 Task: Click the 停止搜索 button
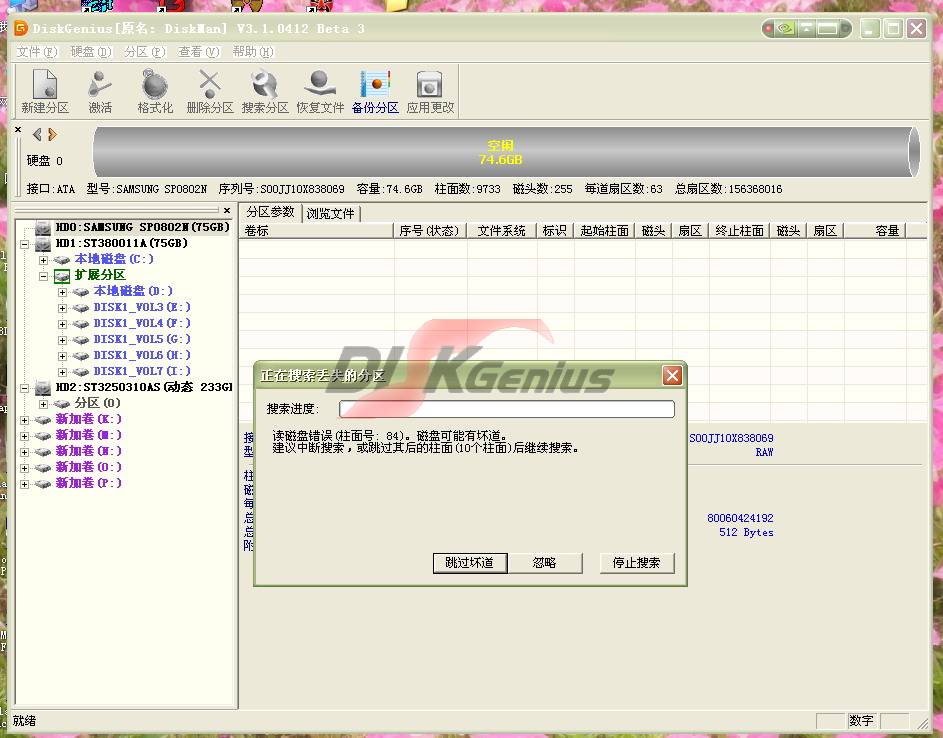tap(636, 563)
